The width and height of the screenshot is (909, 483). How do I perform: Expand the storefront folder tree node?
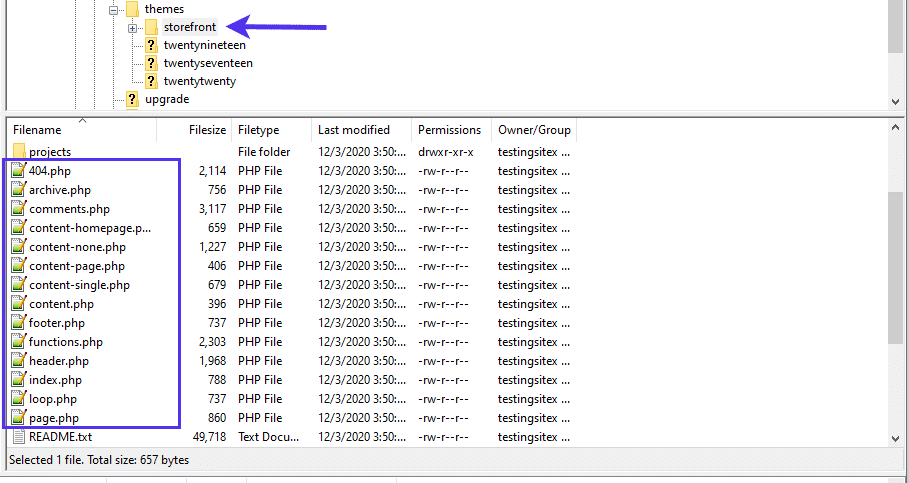pos(132,28)
